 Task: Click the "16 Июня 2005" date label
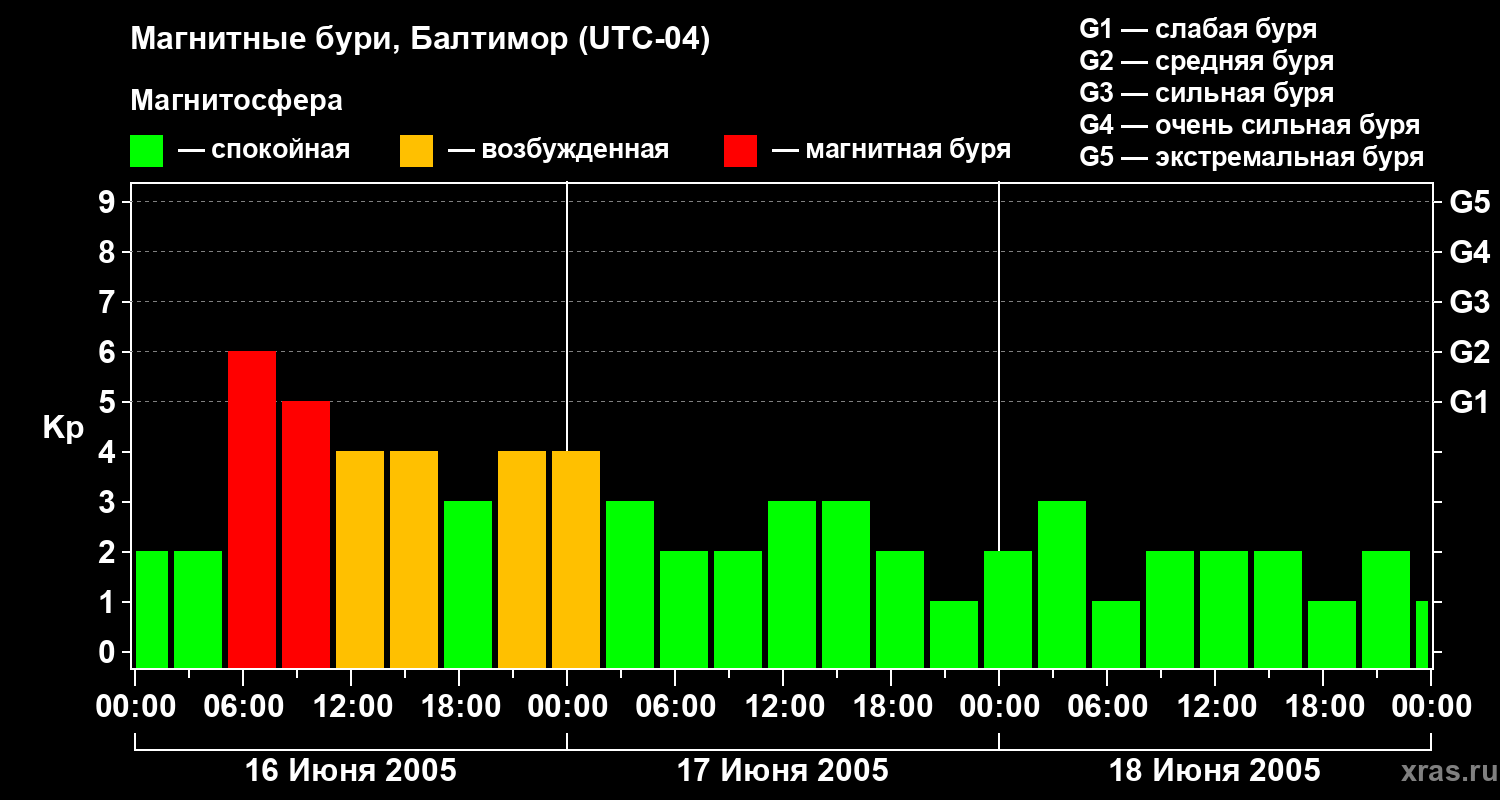click(351, 771)
